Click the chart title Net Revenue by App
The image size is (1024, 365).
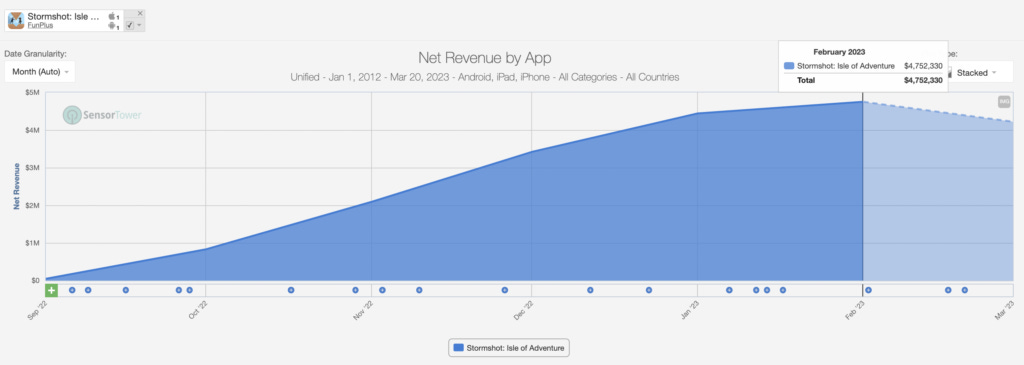click(485, 57)
